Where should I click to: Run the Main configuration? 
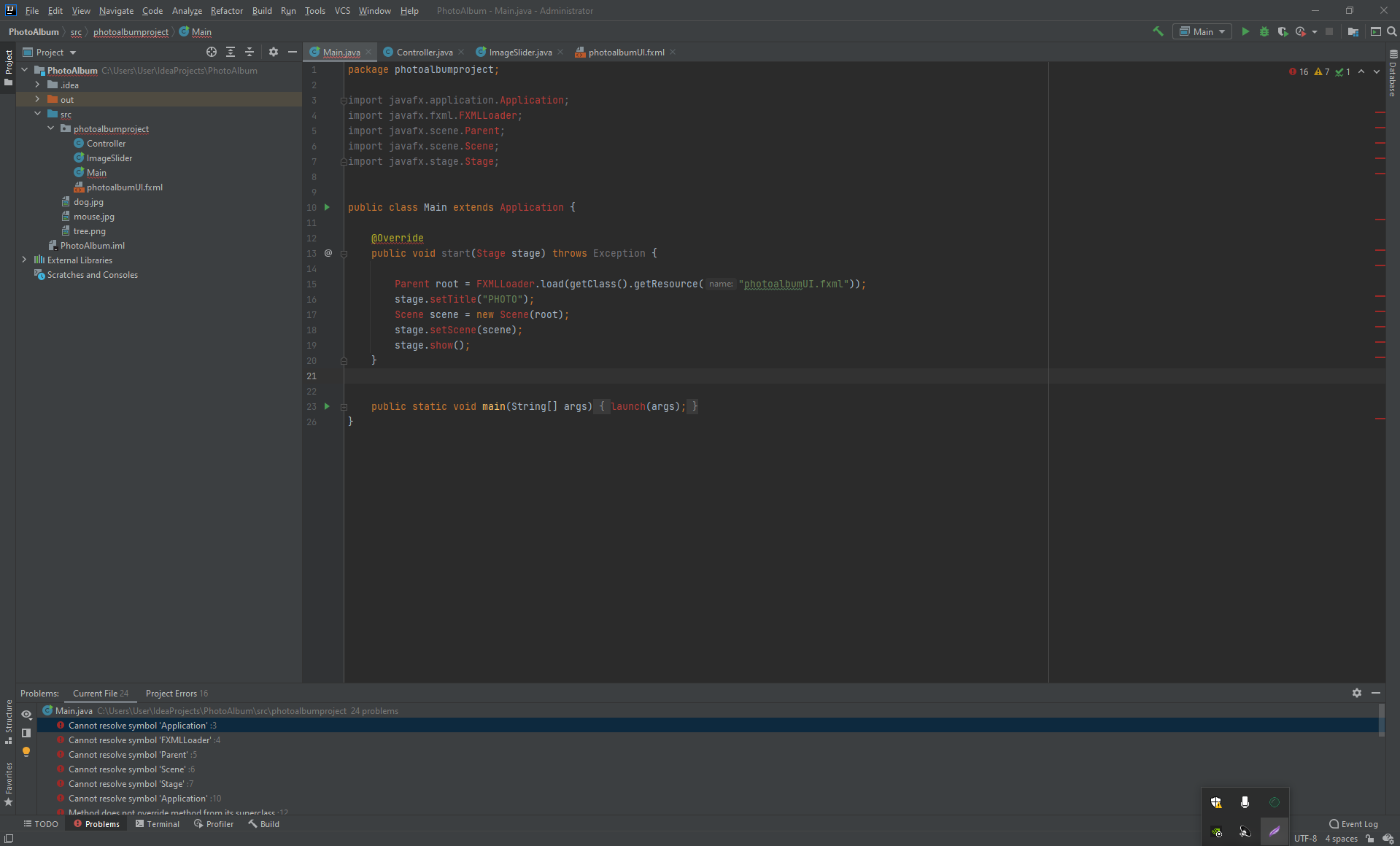click(x=1245, y=31)
